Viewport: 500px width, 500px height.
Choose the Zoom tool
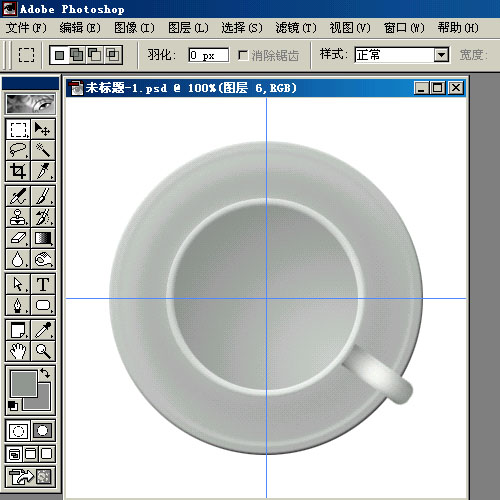[x=43, y=351]
